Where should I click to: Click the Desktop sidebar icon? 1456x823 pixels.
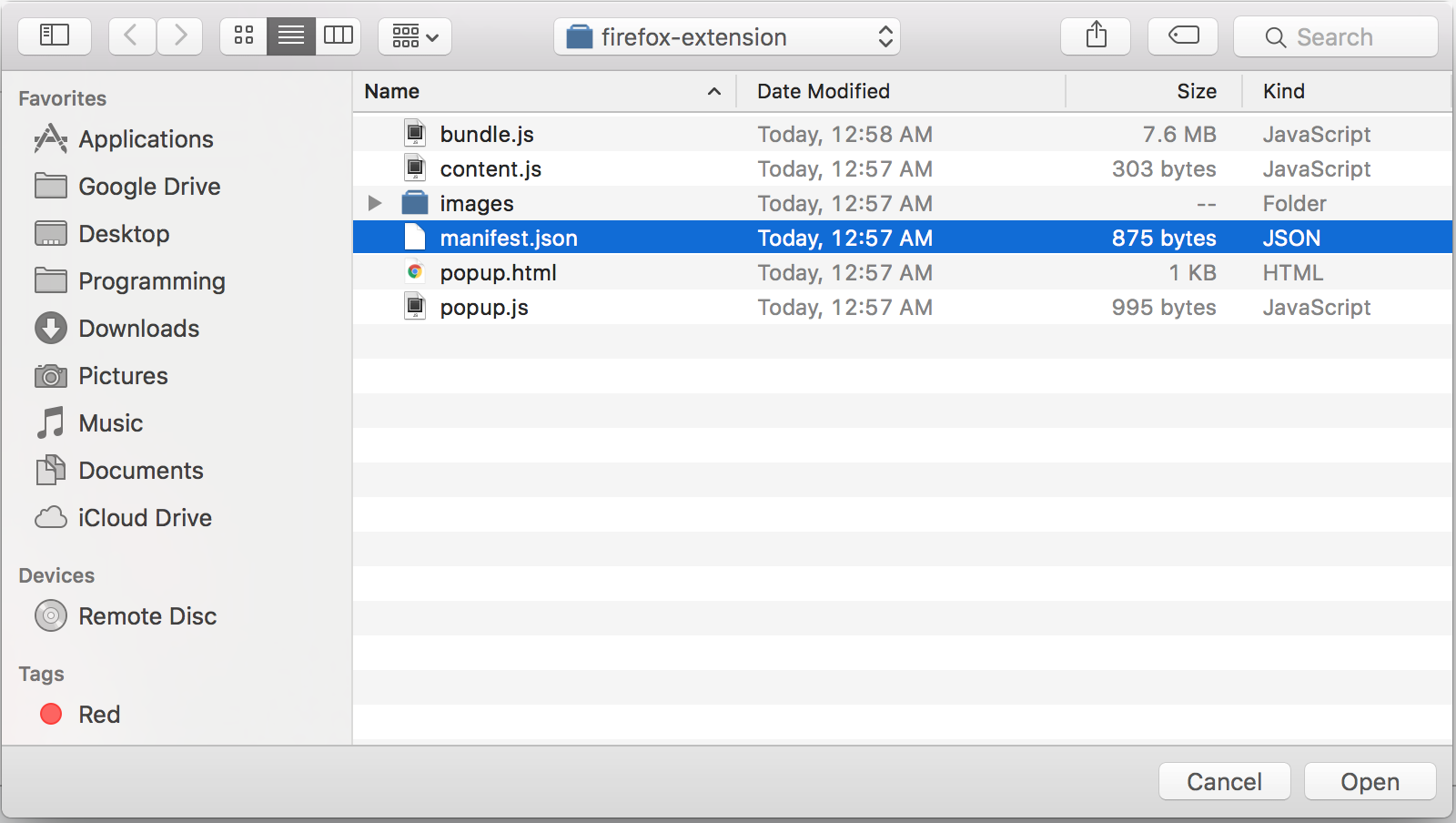pos(51,234)
